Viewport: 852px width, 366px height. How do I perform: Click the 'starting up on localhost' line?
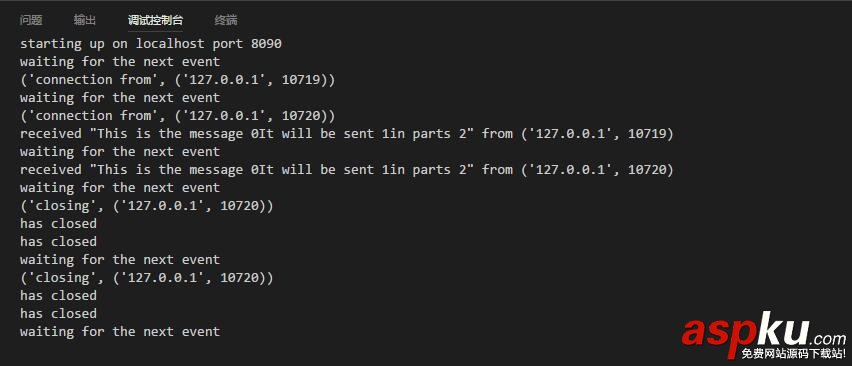[151, 43]
